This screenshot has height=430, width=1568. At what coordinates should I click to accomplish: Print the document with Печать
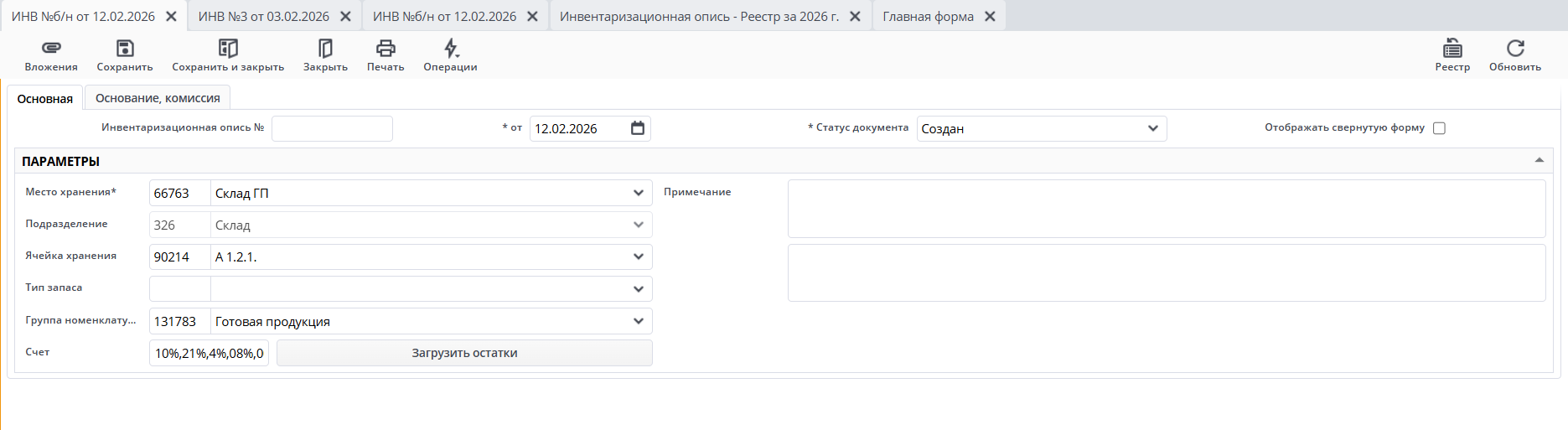[386, 49]
